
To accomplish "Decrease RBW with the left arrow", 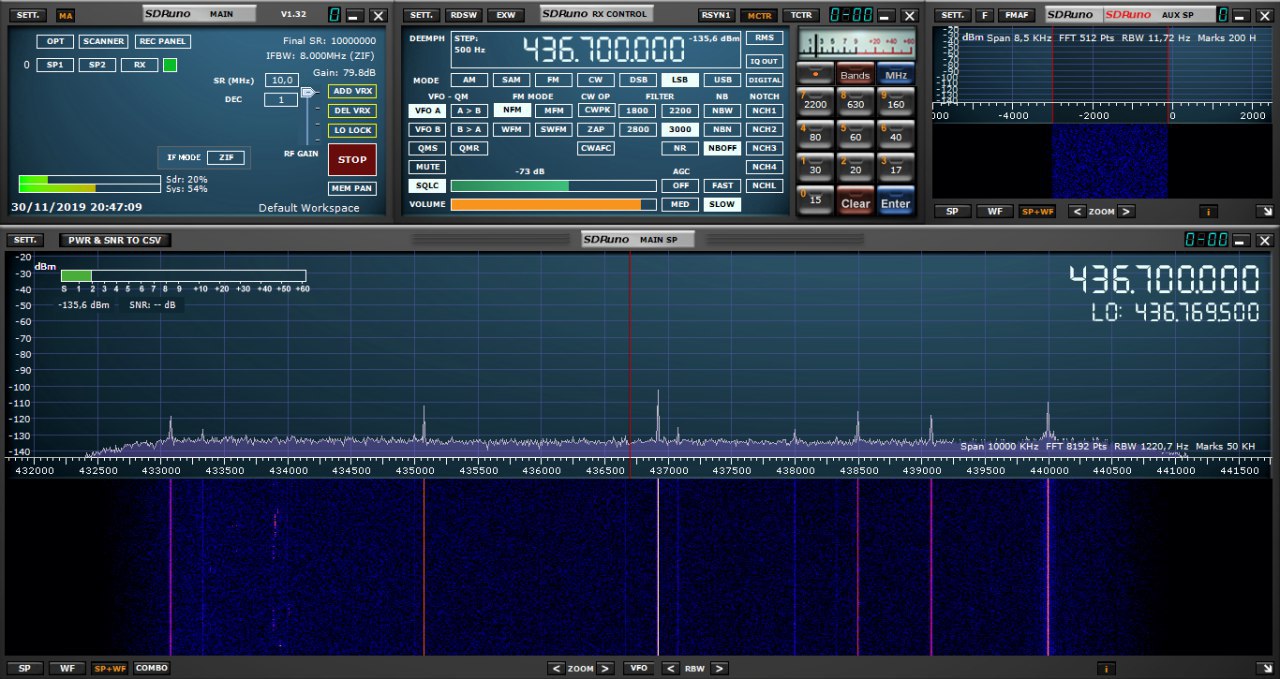I will [x=671, y=668].
